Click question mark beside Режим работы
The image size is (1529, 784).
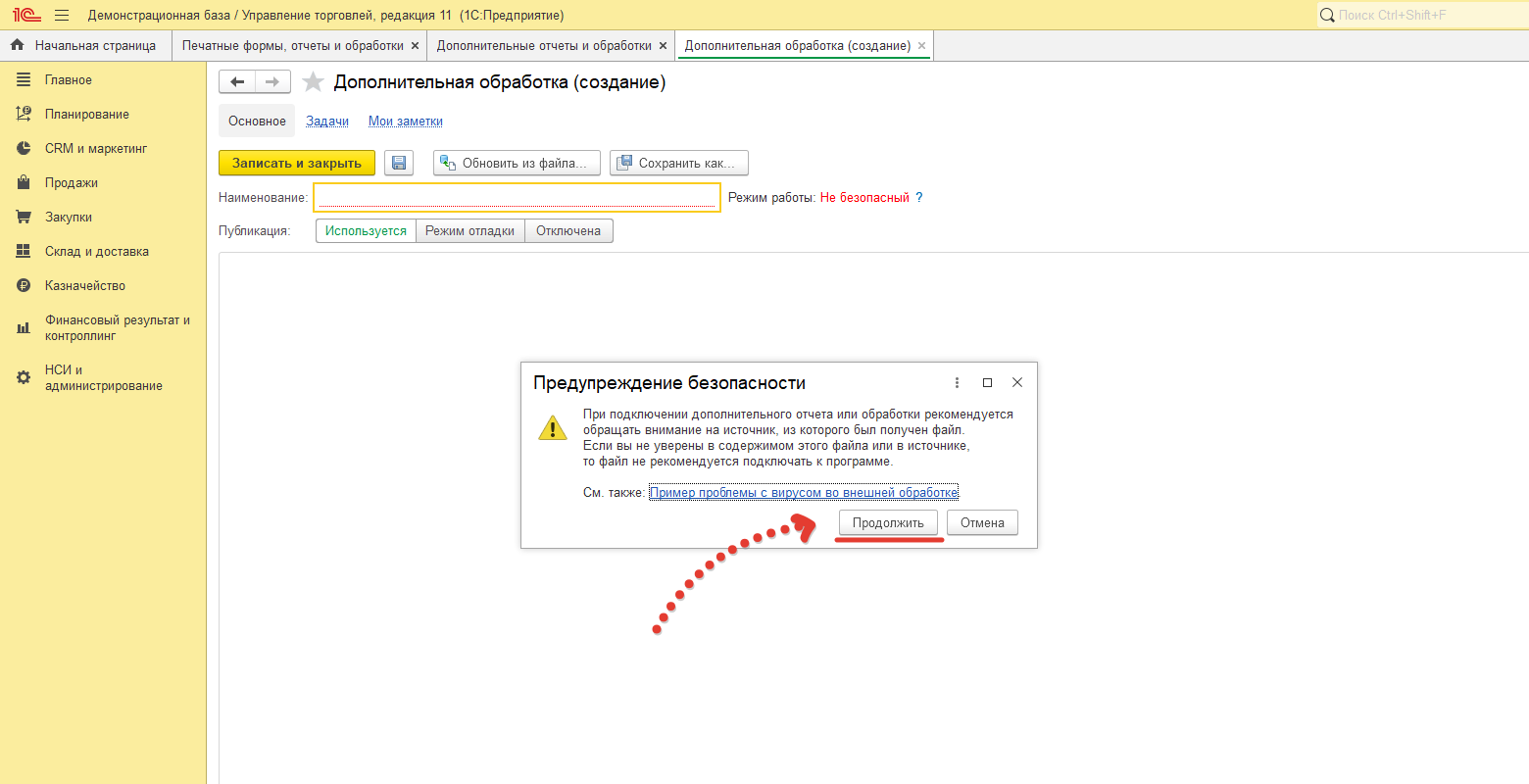[x=918, y=197]
